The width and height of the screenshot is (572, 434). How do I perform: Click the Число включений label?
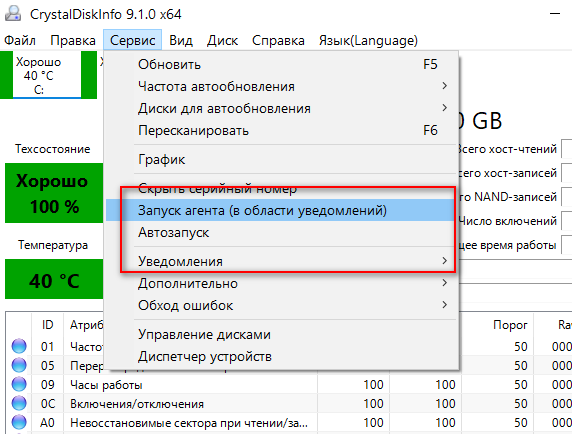click(x=507, y=221)
